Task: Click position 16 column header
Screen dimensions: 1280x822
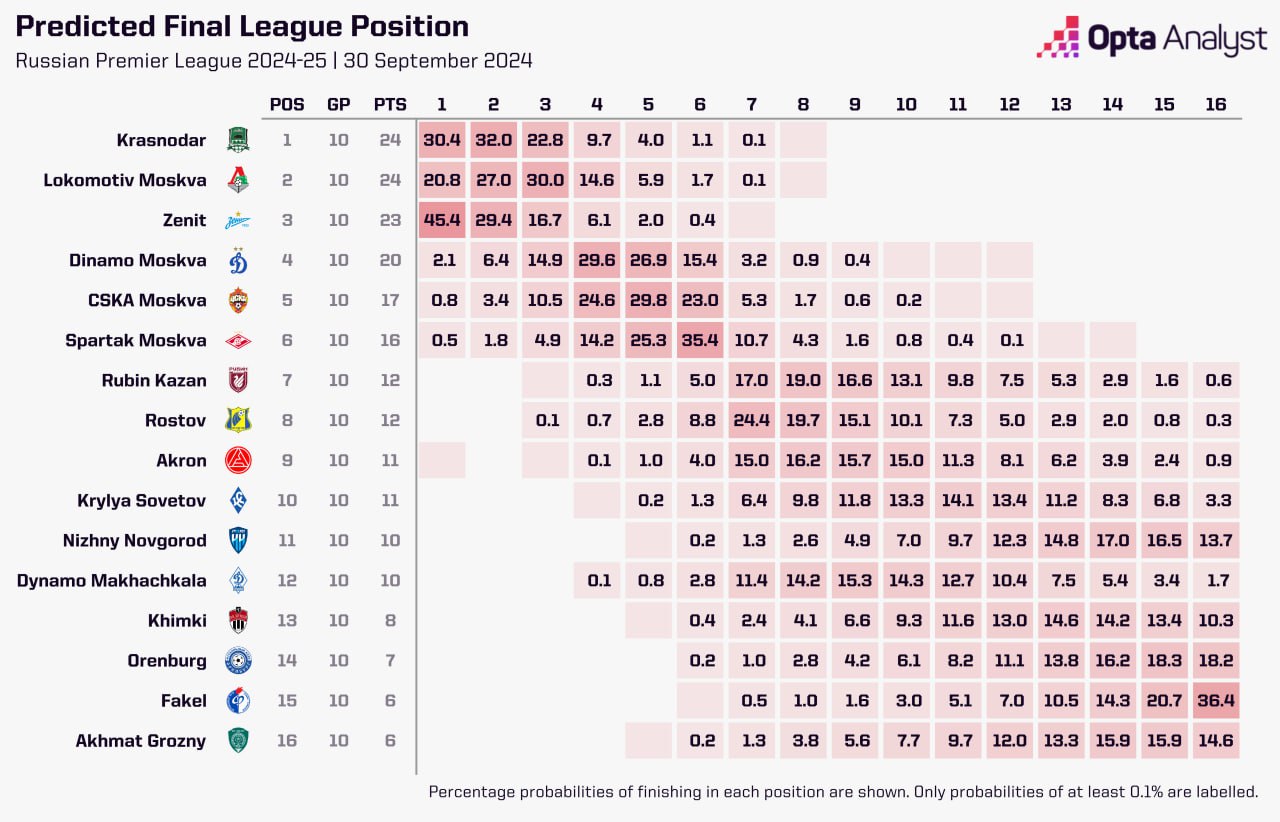Action: click(x=1216, y=104)
